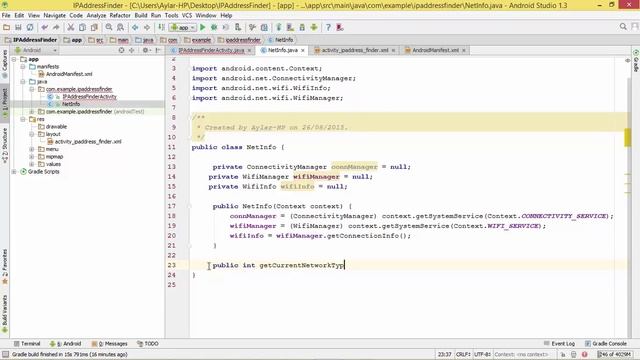The image size is (640, 360).
Task: Click the Cut scissors icon
Action: coord(71,27)
